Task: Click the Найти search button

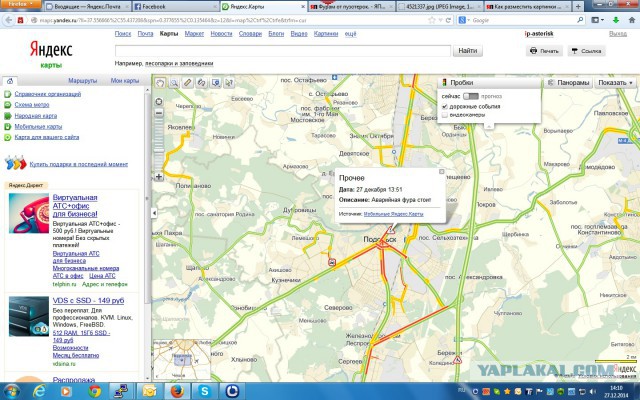Action: click(x=467, y=51)
